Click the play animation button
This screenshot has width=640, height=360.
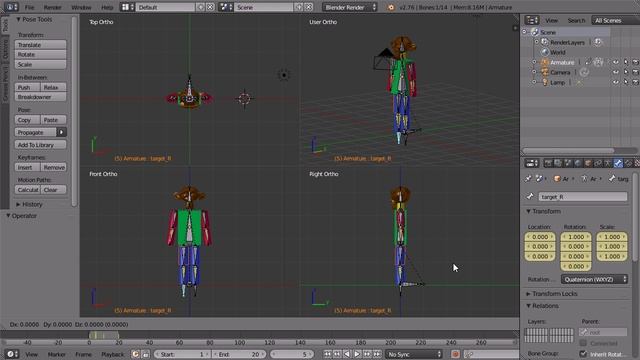tap(357, 354)
